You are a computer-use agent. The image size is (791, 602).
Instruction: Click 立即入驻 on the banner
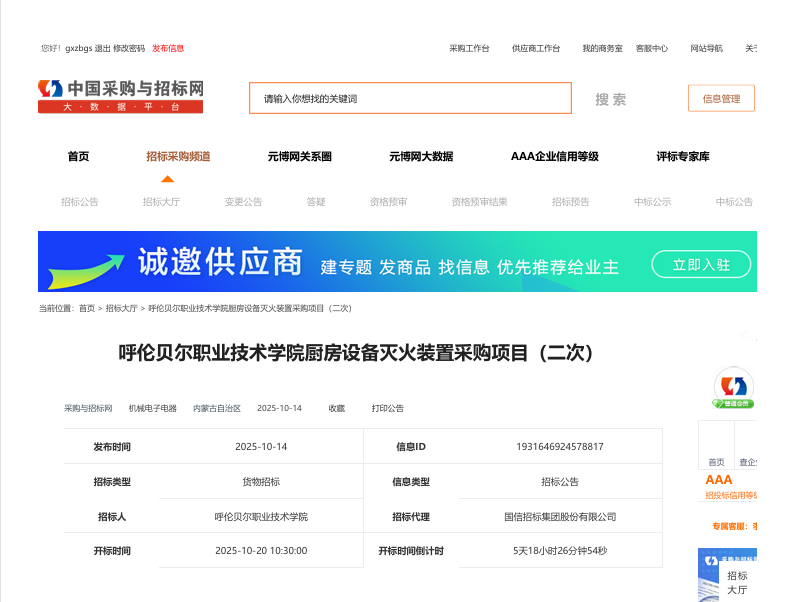tap(701, 264)
